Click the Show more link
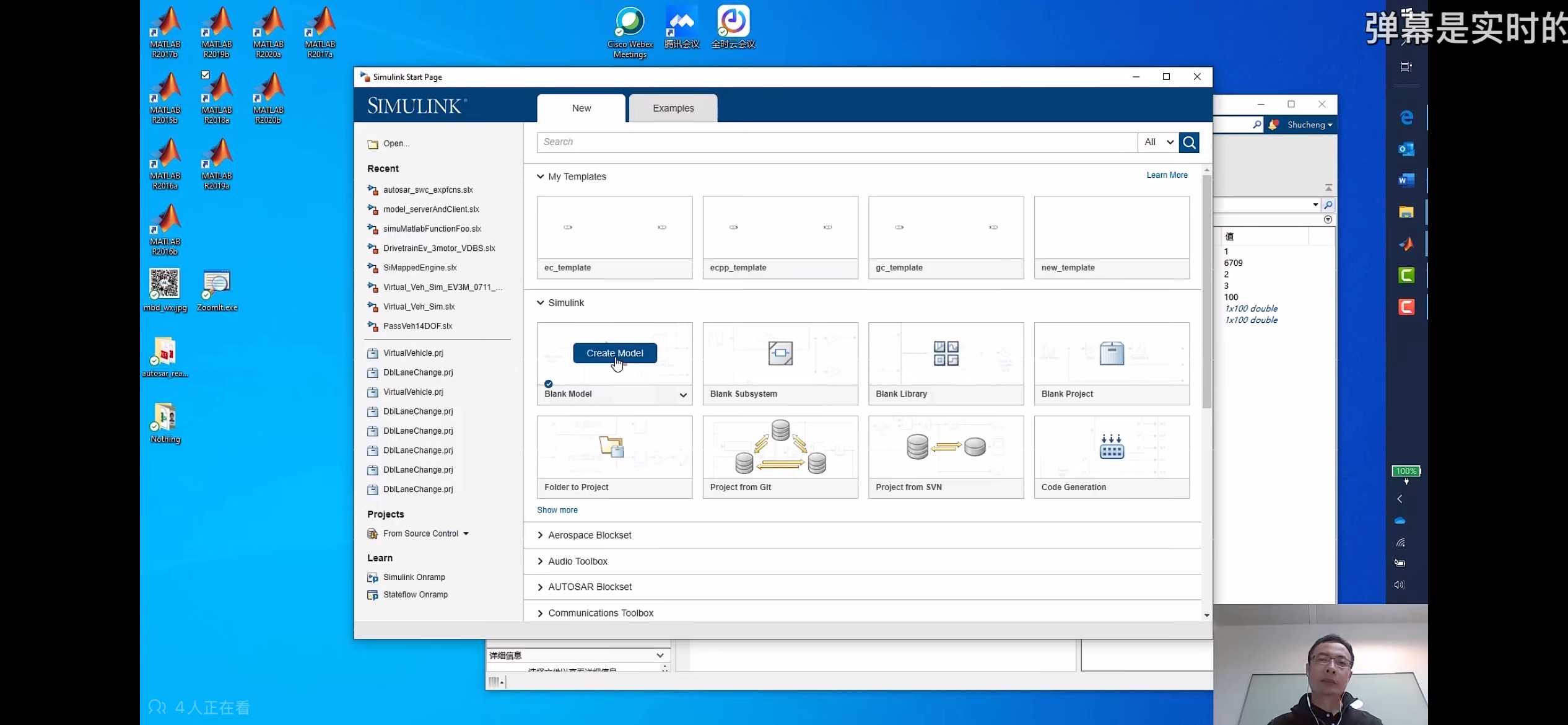Image resolution: width=1568 pixels, height=725 pixels. coord(557,510)
